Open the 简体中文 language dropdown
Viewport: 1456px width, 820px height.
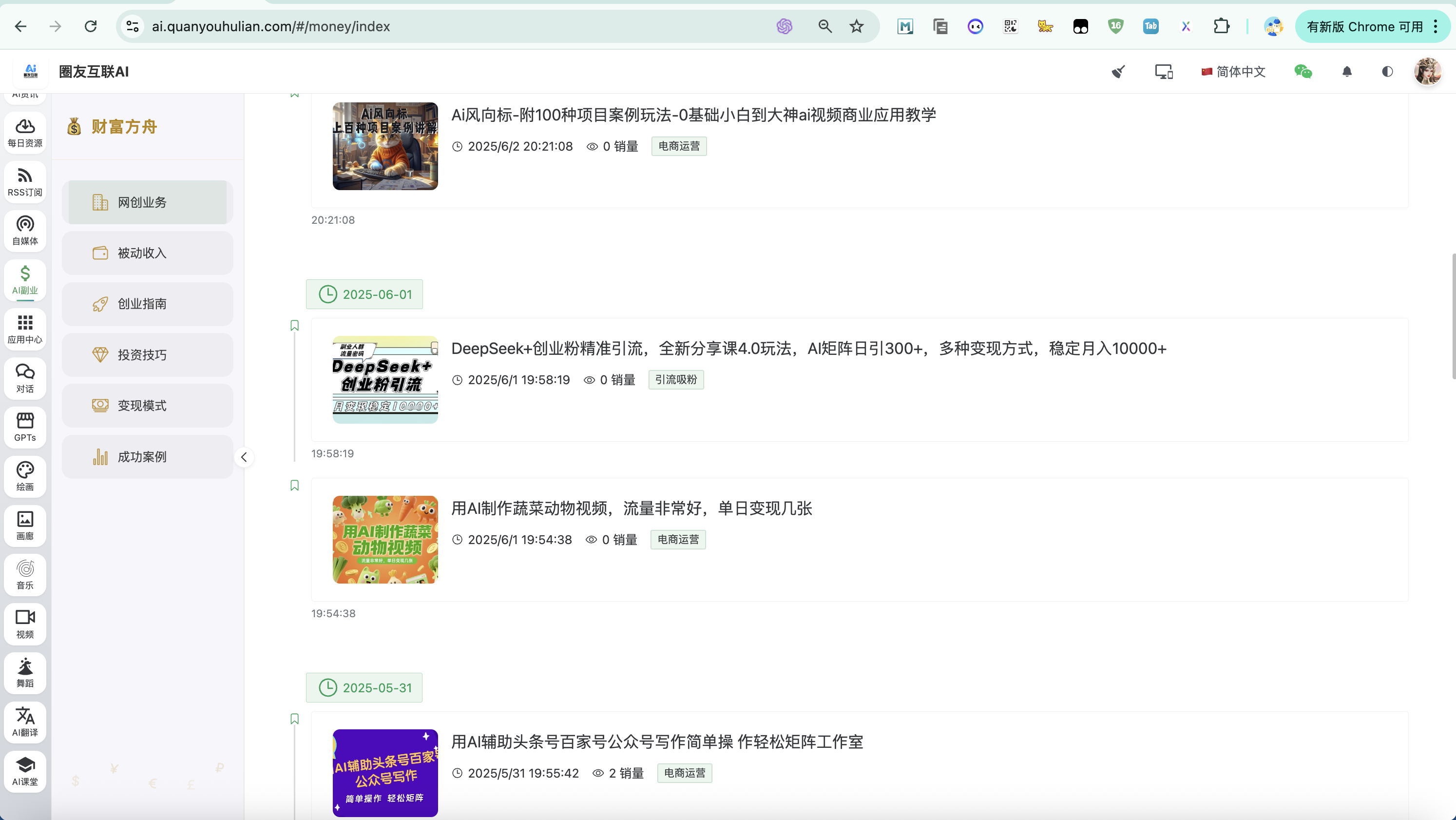[x=1233, y=72]
